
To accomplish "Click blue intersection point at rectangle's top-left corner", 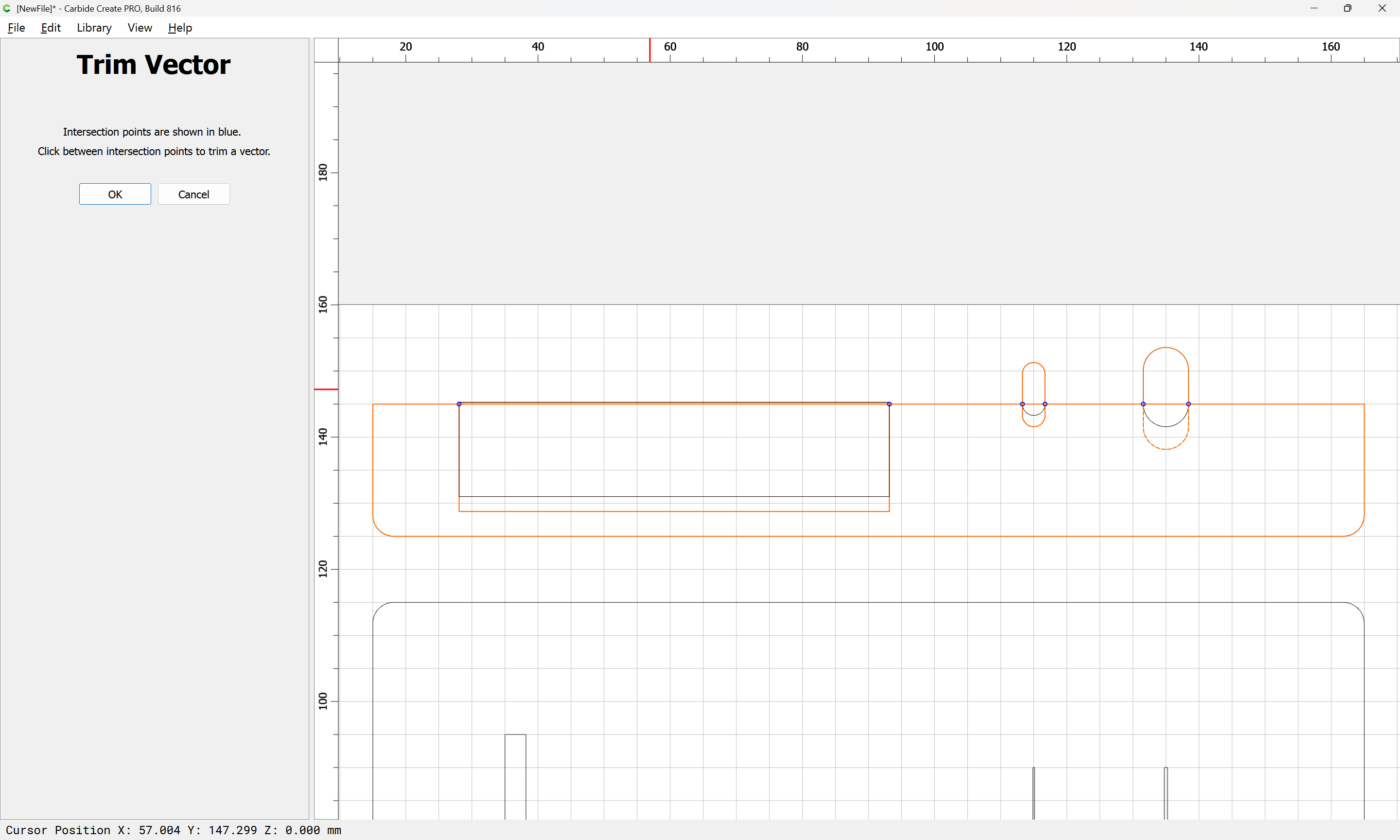I will point(459,404).
